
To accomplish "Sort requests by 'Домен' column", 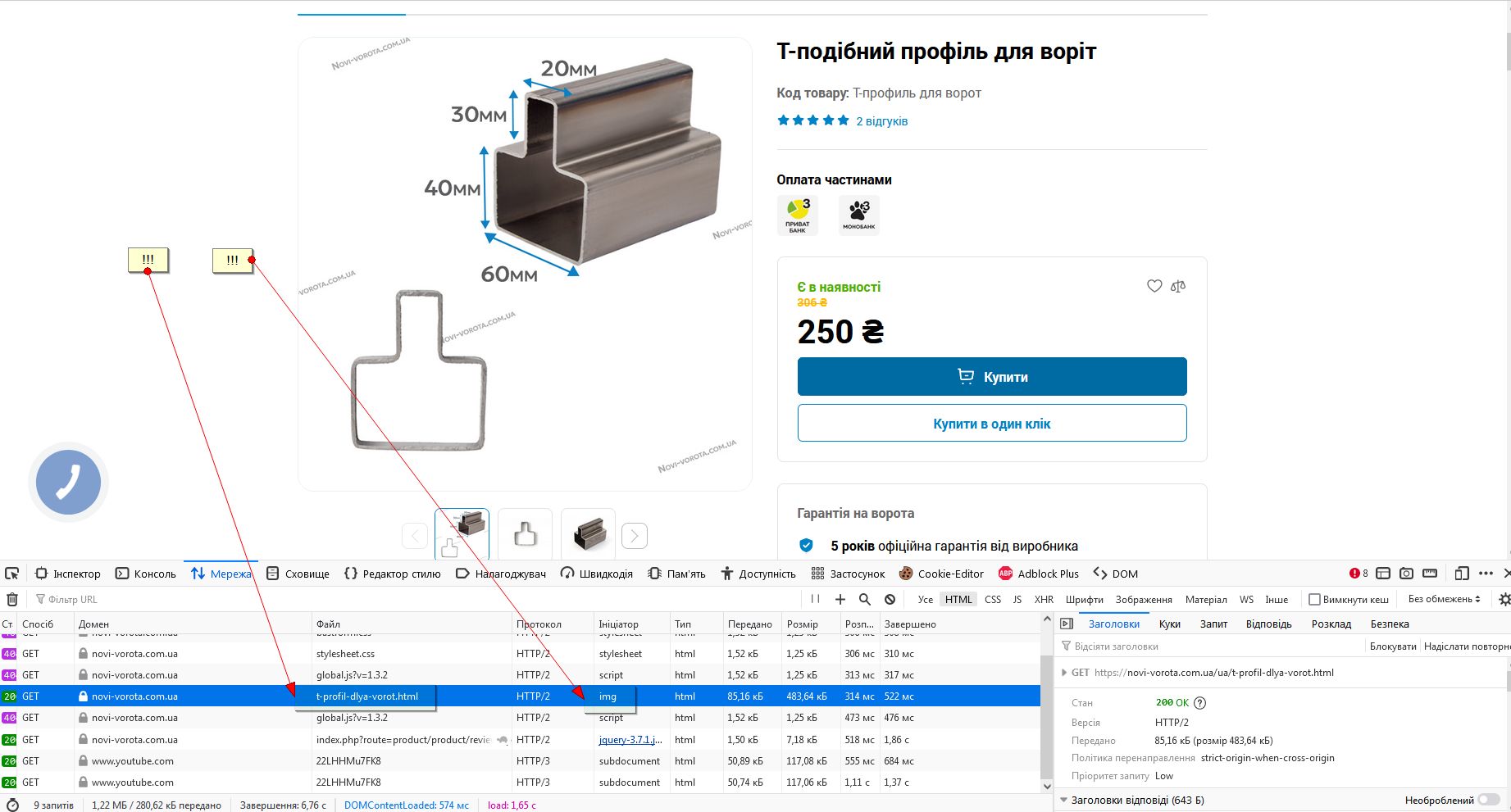I will coord(193,624).
